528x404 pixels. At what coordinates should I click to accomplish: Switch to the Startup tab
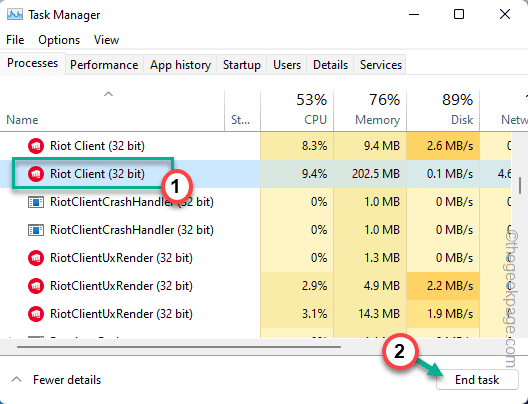(x=242, y=65)
